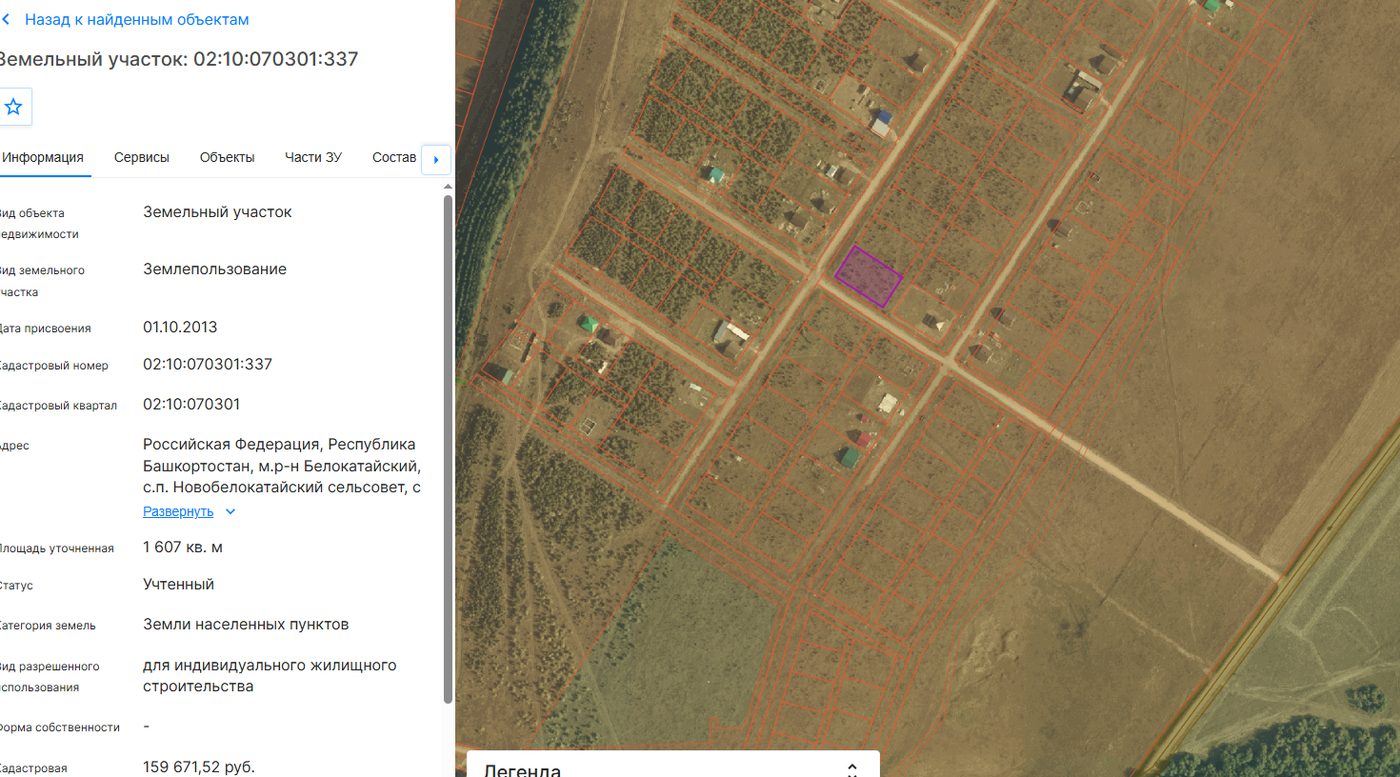
Task: Open 'Назад к найденным объектам' link
Action: pos(137,20)
